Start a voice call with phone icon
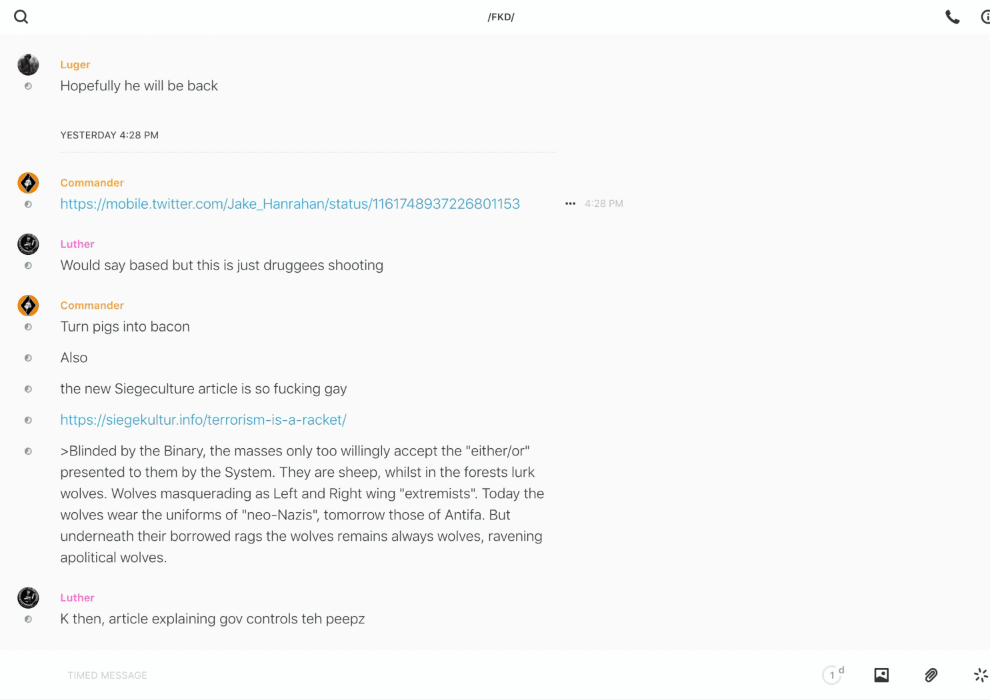The image size is (990, 700). coord(952,17)
